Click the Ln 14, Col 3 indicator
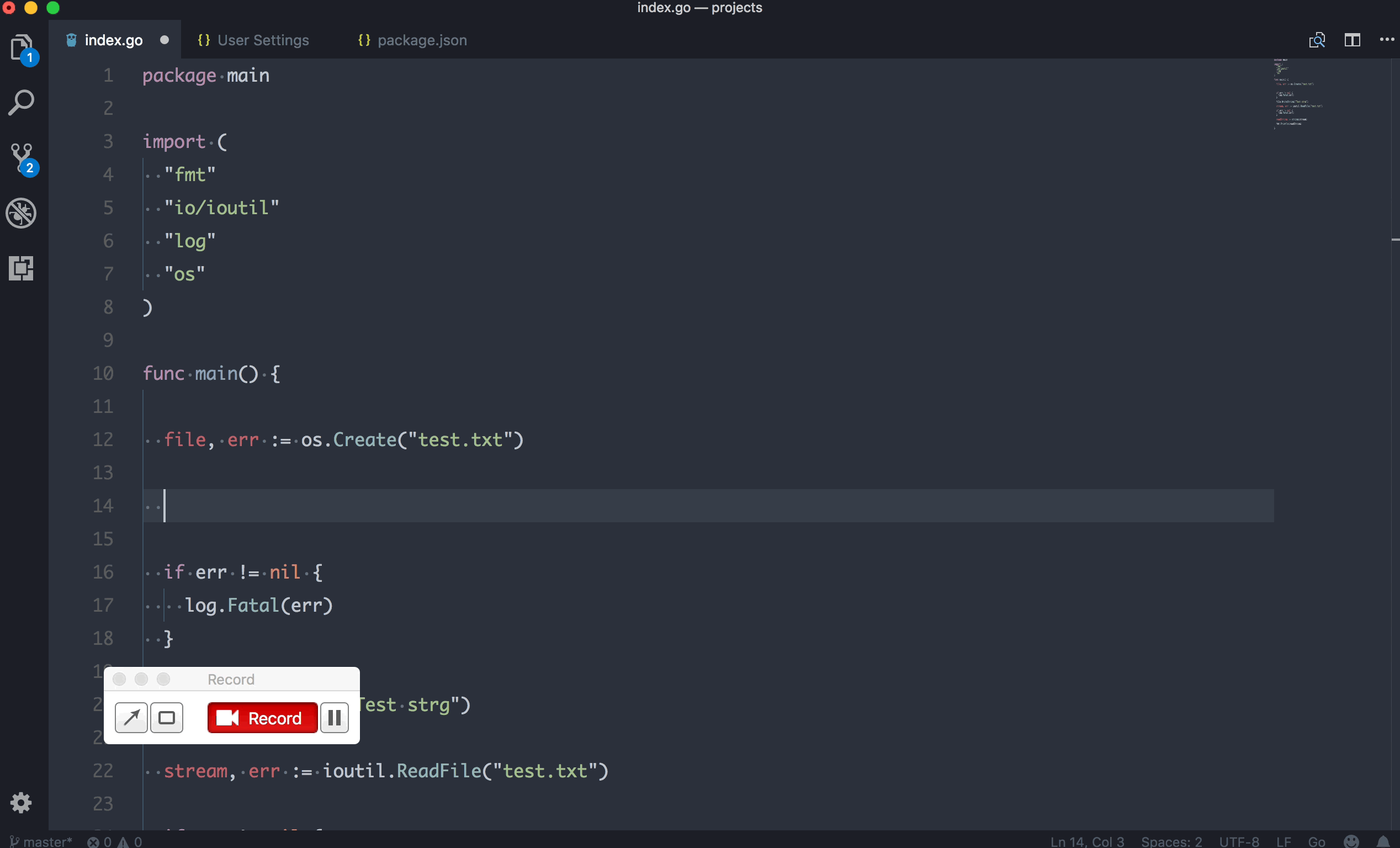The width and height of the screenshot is (1400, 848). point(1086,841)
